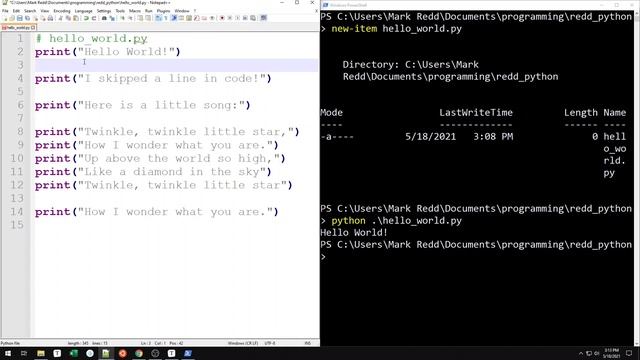Screen dimensions: 640x360
Task: Click the comment line '# hello_world.py'
Action: click(x=91, y=38)
